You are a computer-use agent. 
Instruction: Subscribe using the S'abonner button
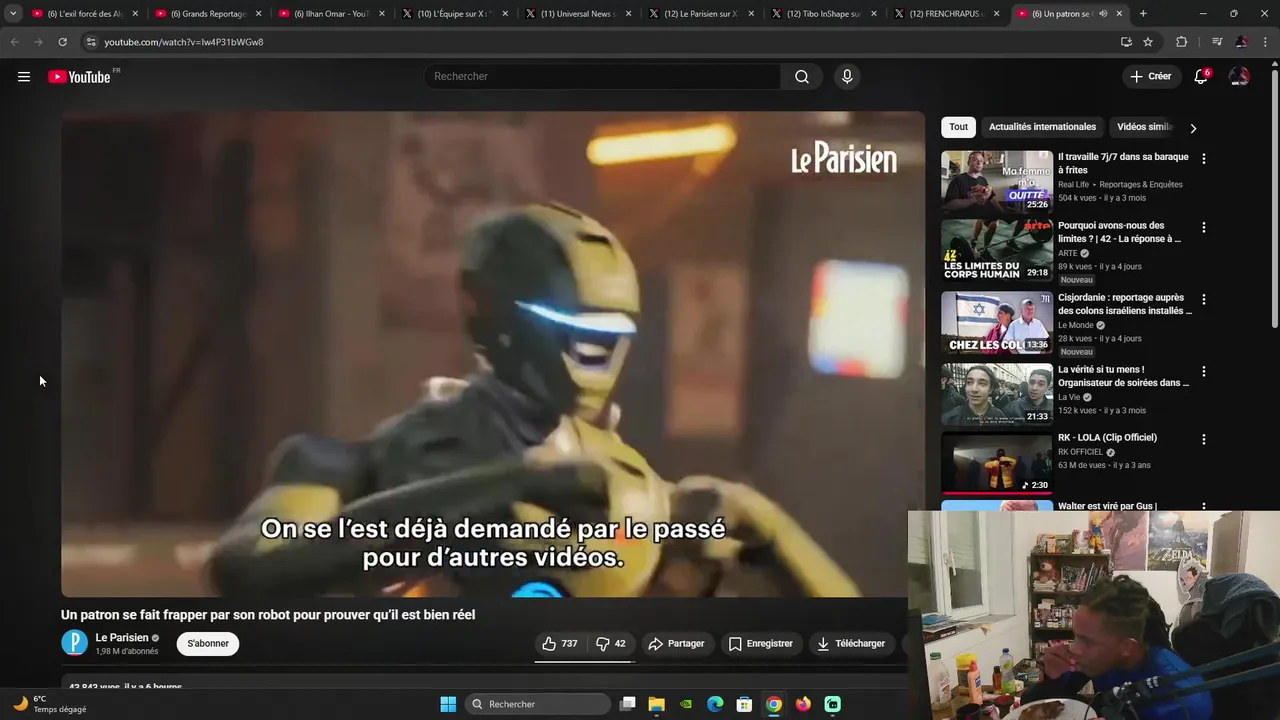click(x=208, y=644)
